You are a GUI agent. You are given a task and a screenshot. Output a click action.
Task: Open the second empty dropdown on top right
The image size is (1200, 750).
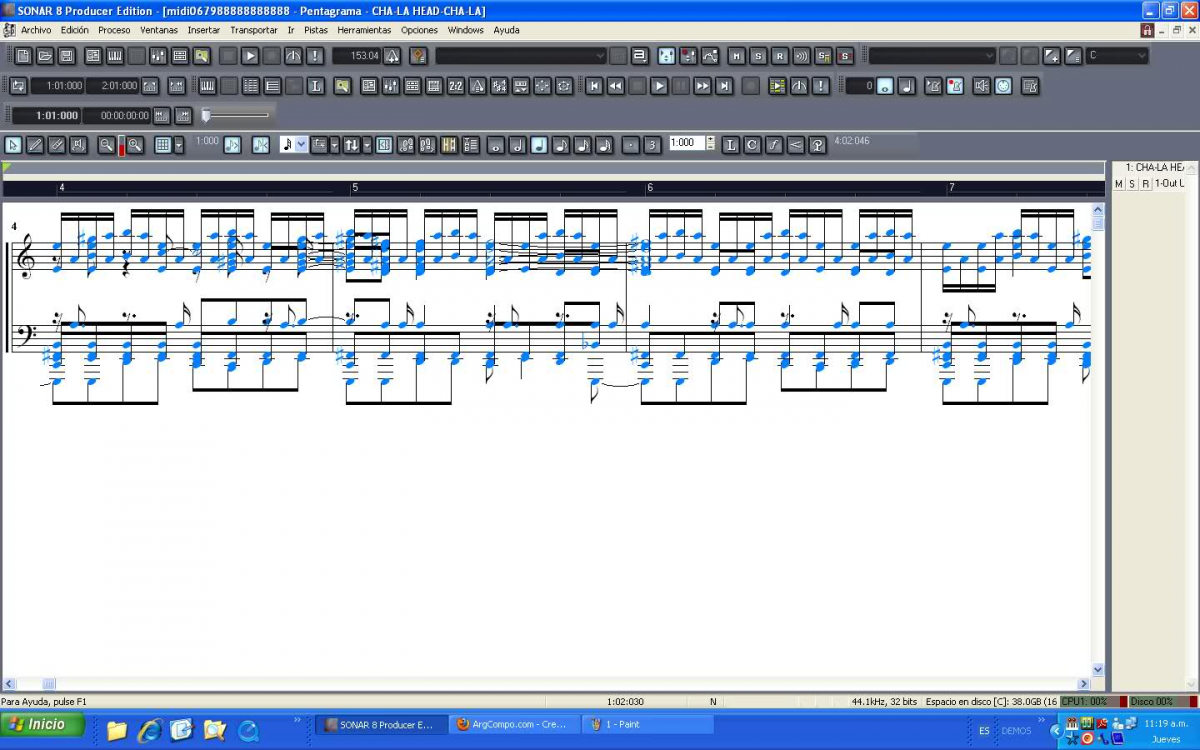click(933, 56)
